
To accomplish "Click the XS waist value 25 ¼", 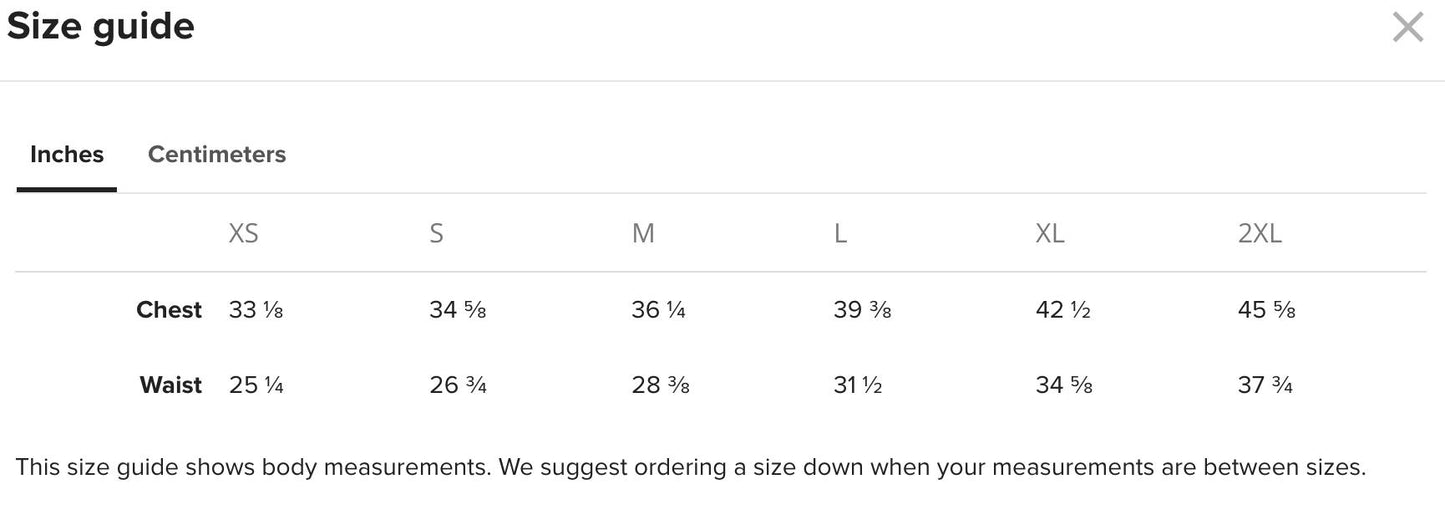I will (256, 385).
